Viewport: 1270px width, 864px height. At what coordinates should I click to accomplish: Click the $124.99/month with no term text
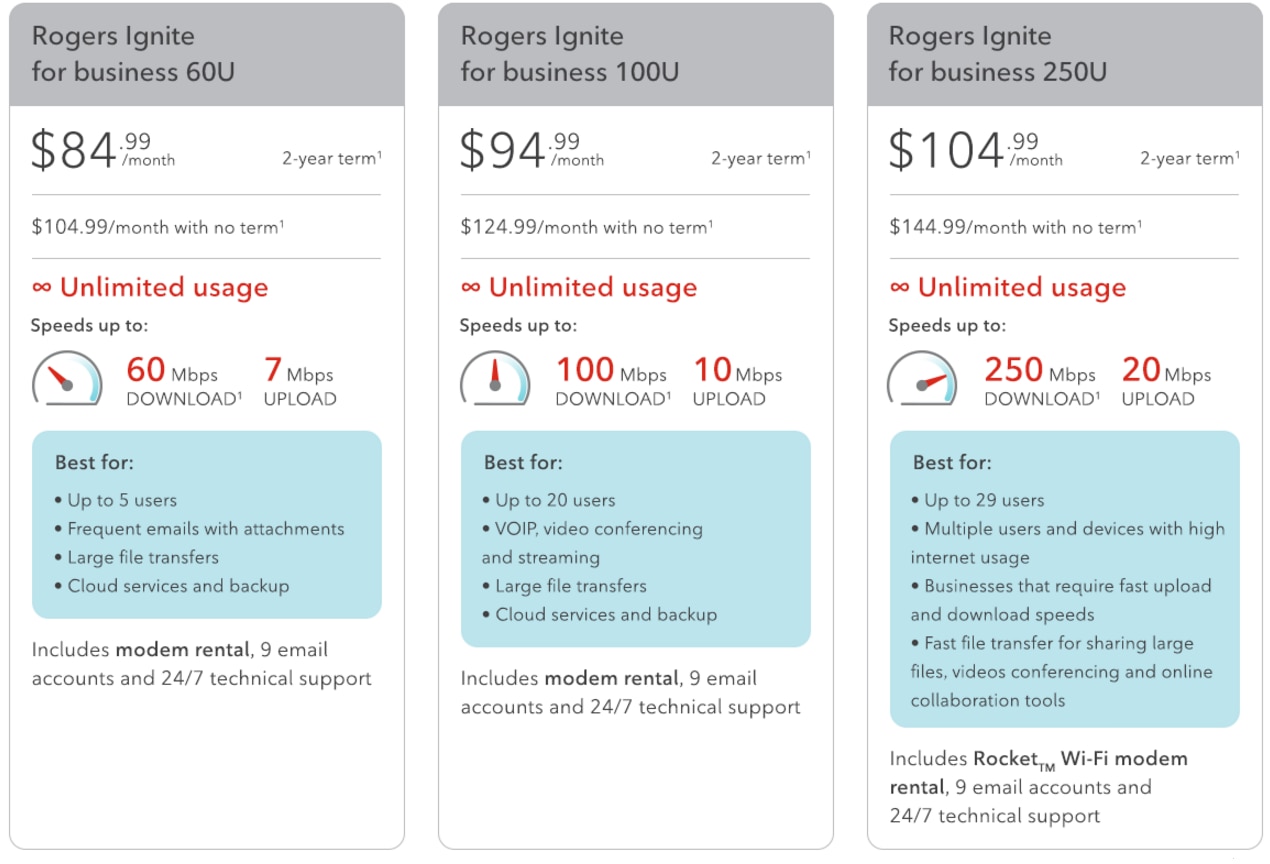pyautogui.click(x=586, y=228)
